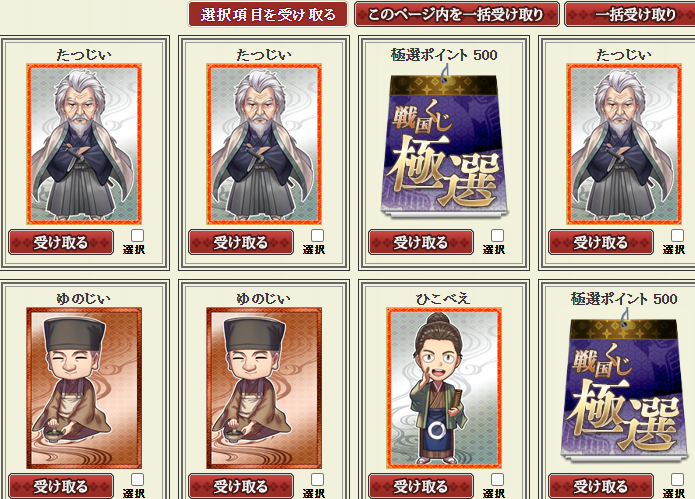Click 選択項目を受け取る button
This screenshot has height=499, width=695.
pos(268,15)
